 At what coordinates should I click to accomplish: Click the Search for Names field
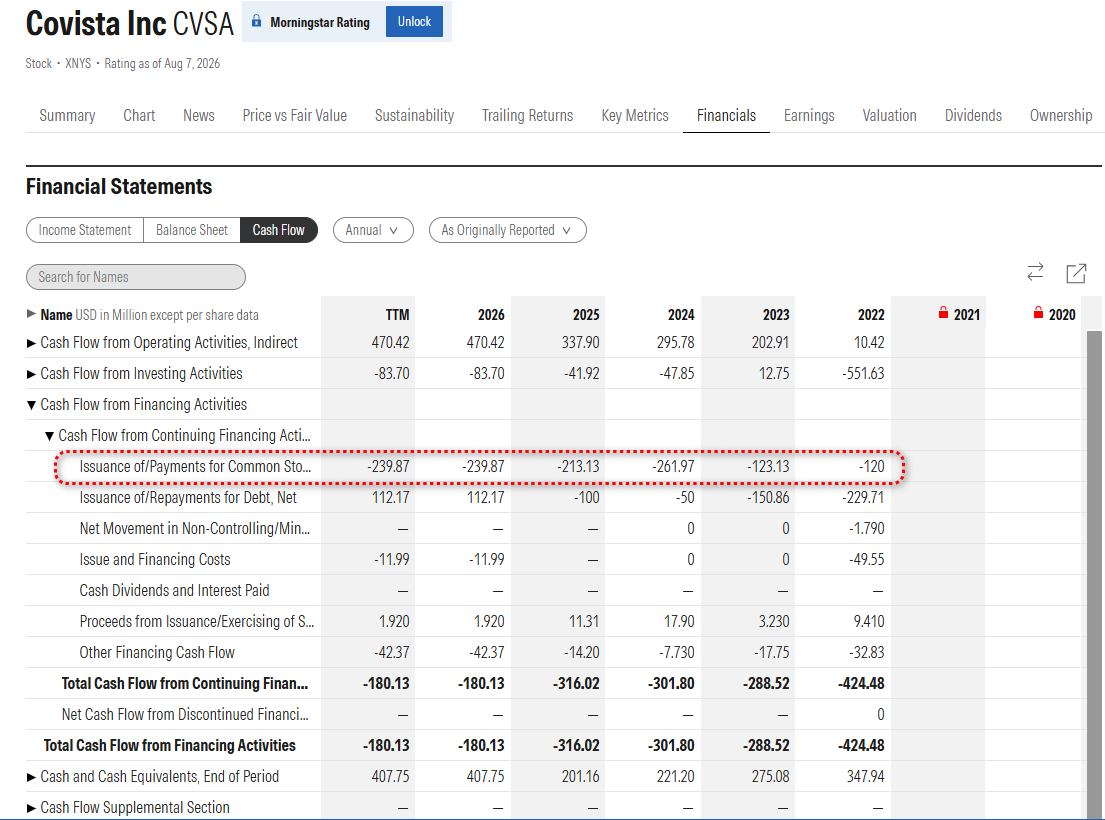point(136,277)
